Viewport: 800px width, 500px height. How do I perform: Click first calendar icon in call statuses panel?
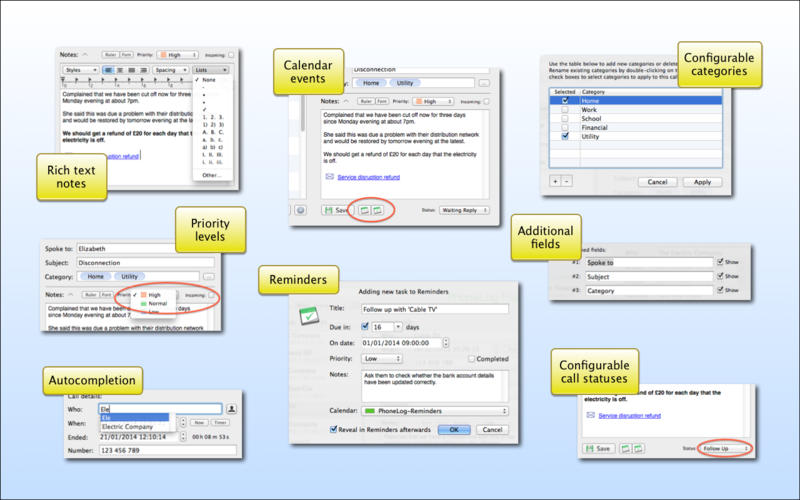tap(625, 448)
